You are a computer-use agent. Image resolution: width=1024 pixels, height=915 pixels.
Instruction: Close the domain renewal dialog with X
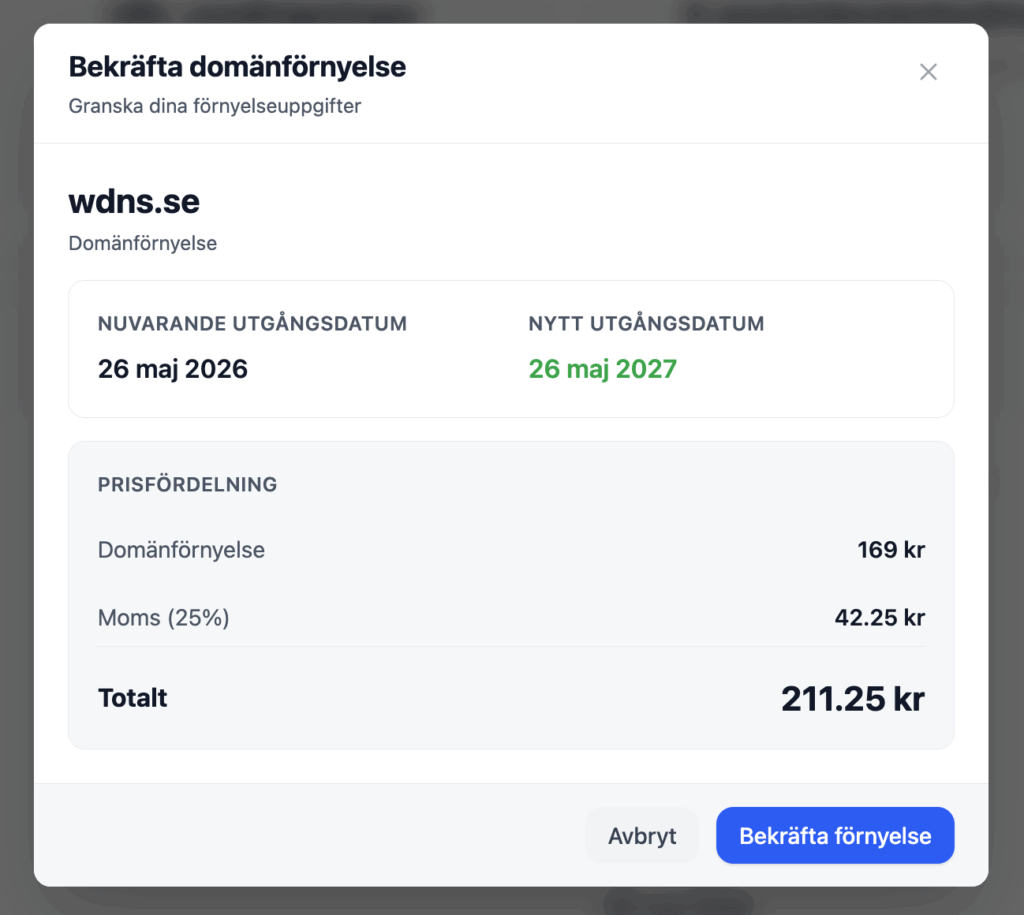[928, 72]
